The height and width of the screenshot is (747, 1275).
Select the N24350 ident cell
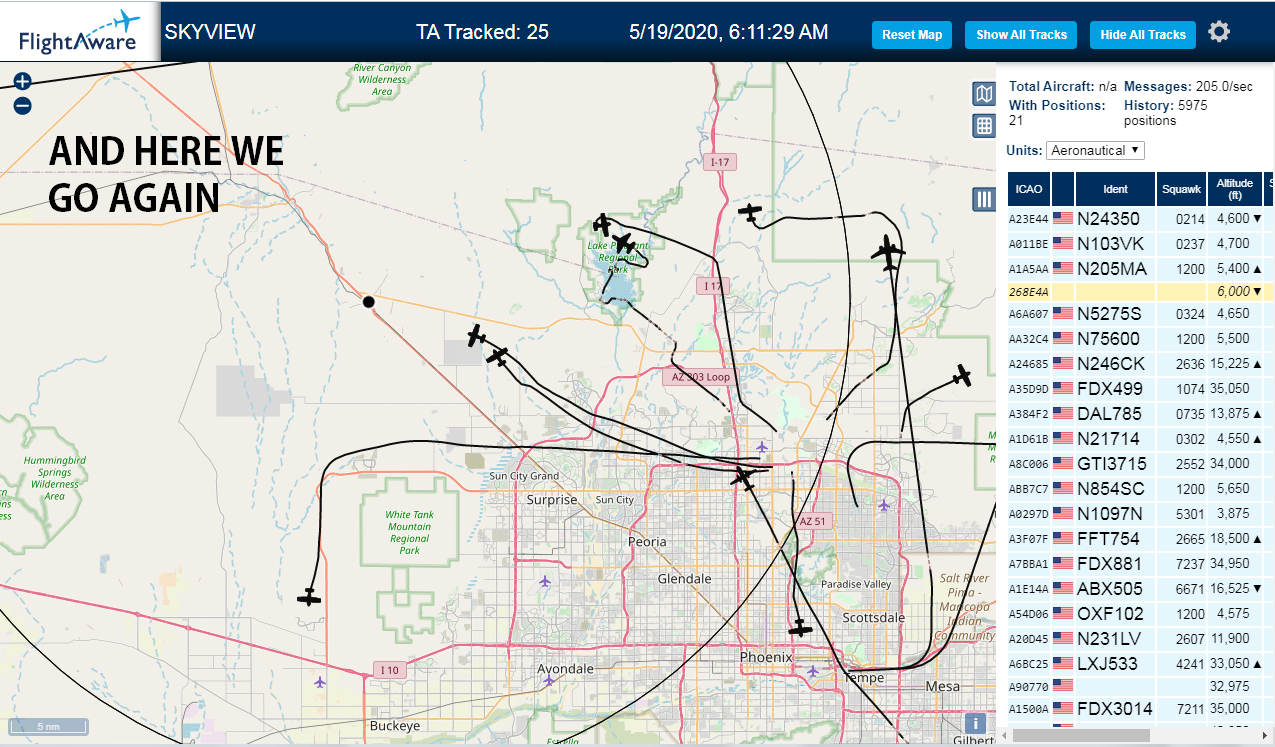(1115, 218)
